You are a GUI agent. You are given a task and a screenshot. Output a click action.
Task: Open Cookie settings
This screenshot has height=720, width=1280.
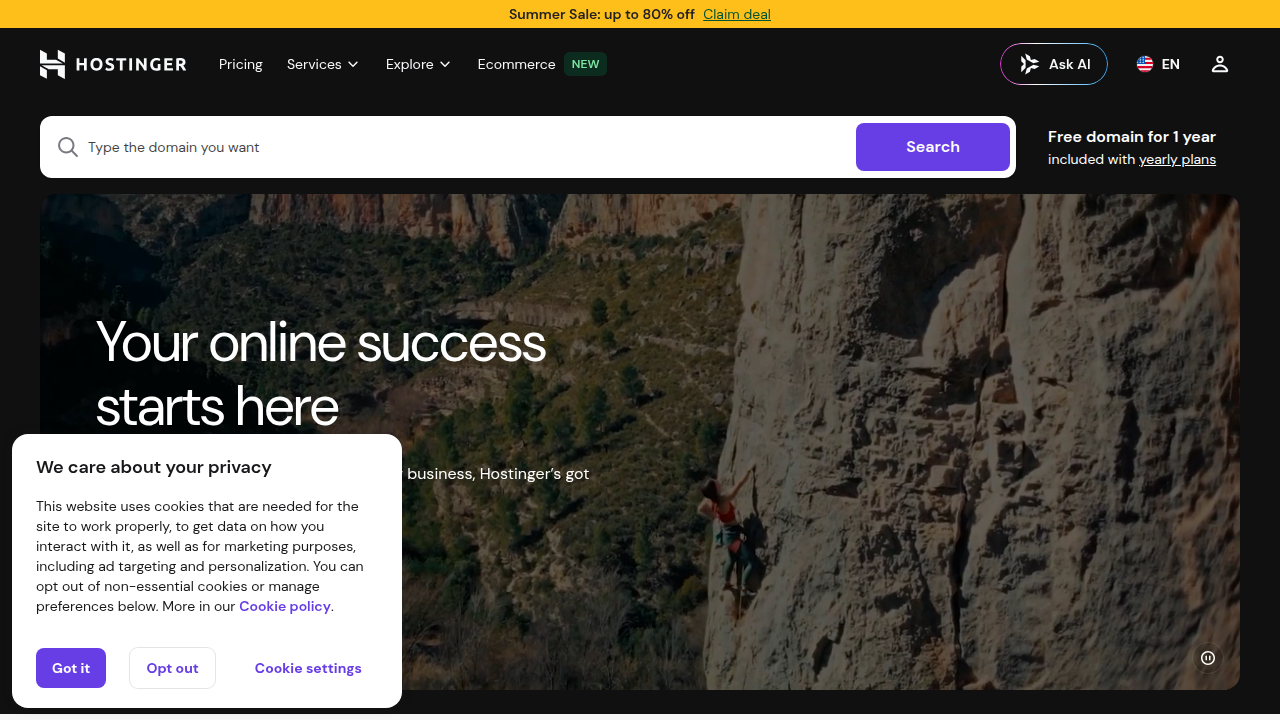pos(308,668)
